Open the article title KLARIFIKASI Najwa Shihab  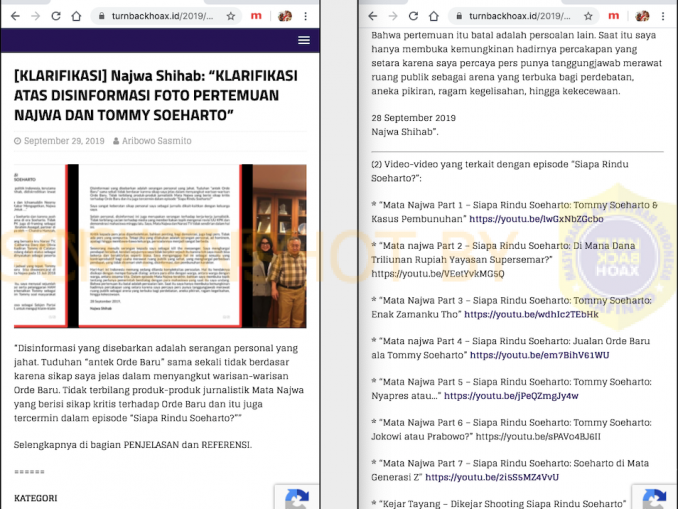156,95
